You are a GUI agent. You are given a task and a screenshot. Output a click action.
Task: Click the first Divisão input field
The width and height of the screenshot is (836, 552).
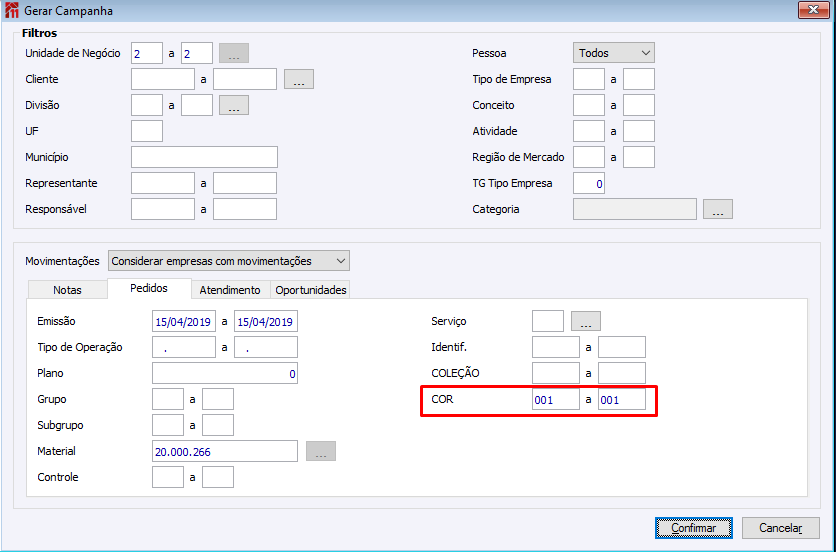click(x=147, y=105)
